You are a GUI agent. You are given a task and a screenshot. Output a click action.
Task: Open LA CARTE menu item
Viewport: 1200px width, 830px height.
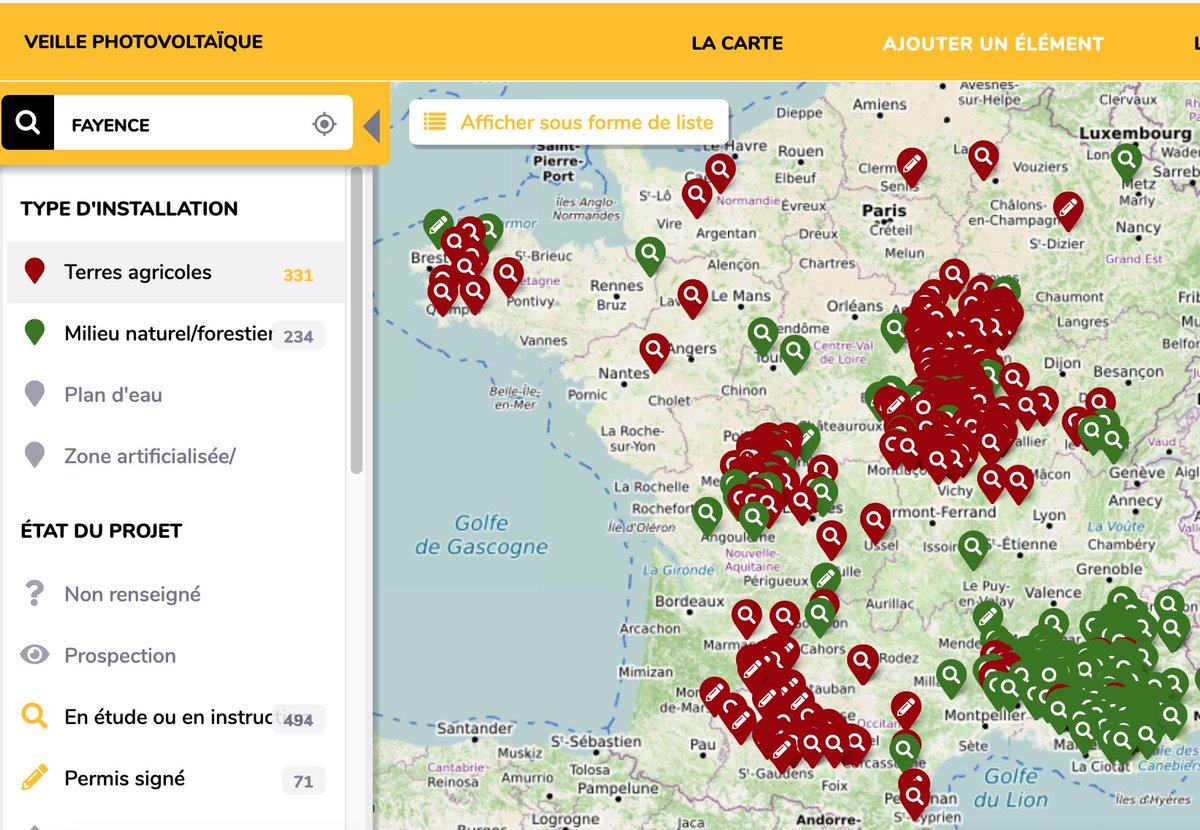(737, 43)
